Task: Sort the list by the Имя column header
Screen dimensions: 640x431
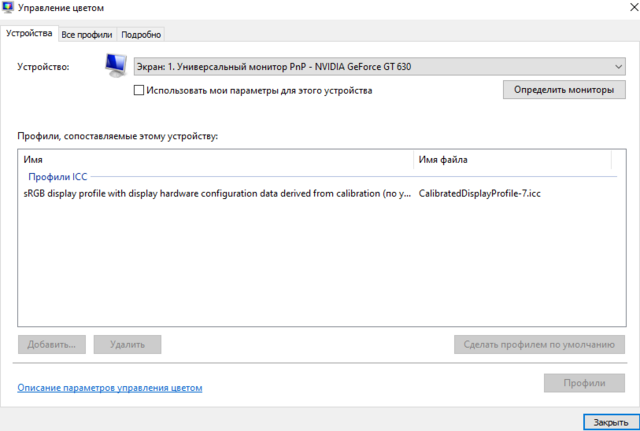Action: click(215, 159)
